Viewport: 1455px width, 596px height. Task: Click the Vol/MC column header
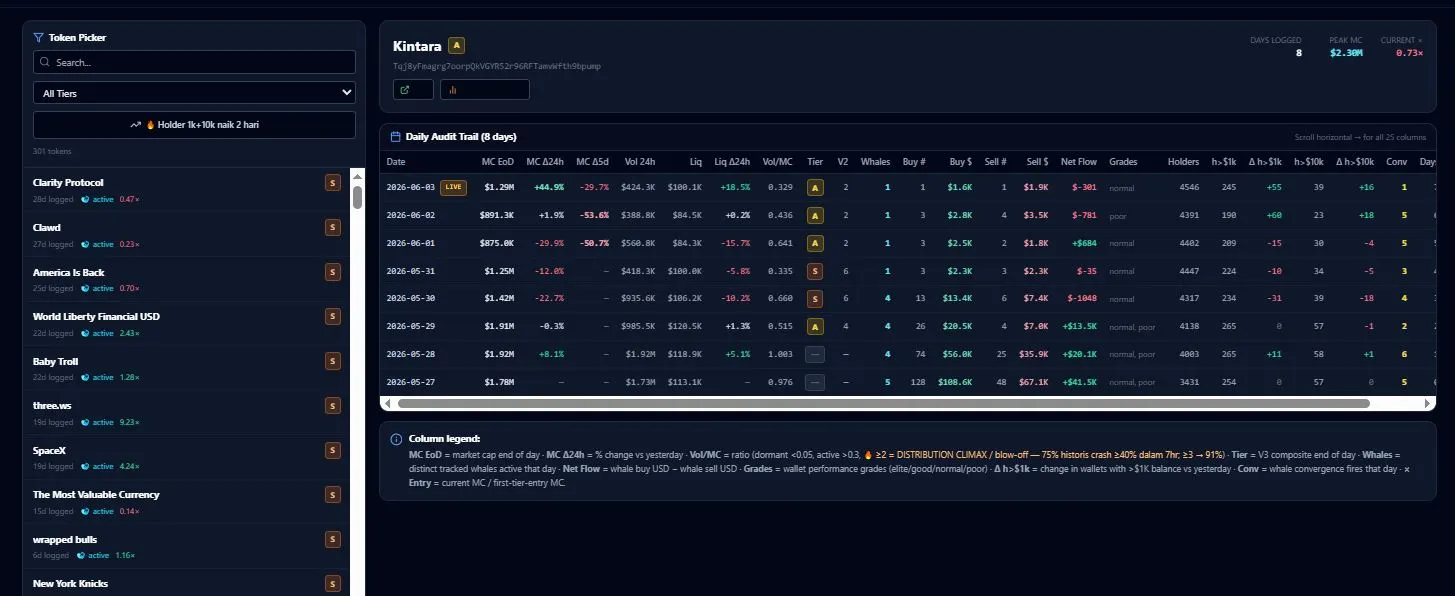(x=779, y=161)
